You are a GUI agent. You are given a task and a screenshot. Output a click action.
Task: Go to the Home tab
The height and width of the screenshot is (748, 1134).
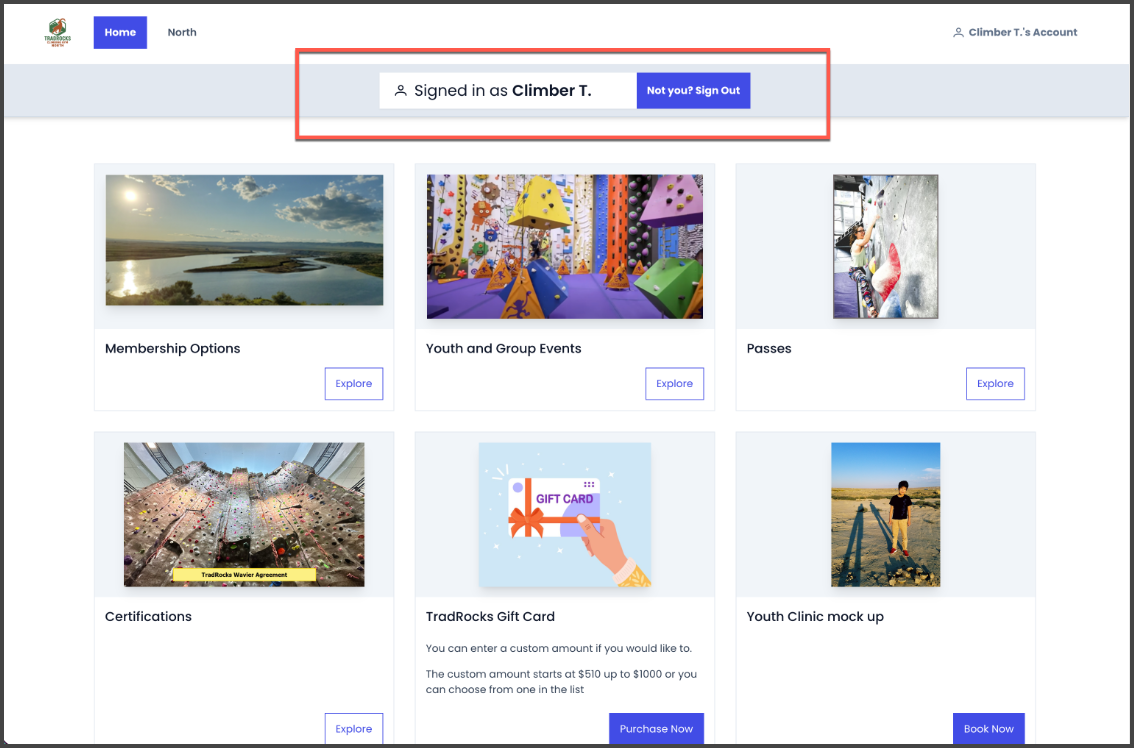point(120,33)
